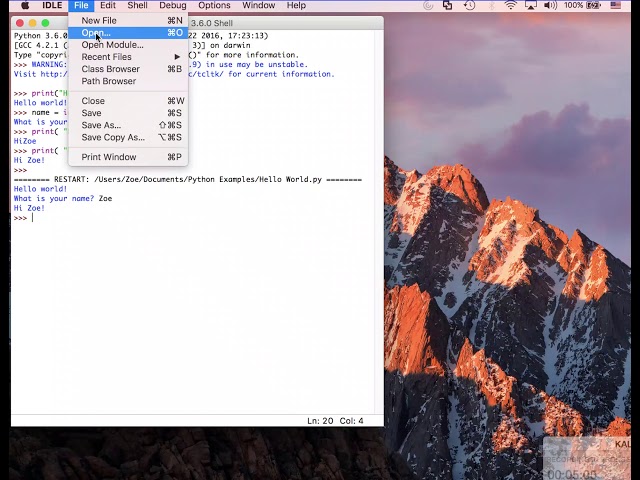Screen dimensions: 640x480
Task: Open the Apple menu icon
Action: pos(25,5)
